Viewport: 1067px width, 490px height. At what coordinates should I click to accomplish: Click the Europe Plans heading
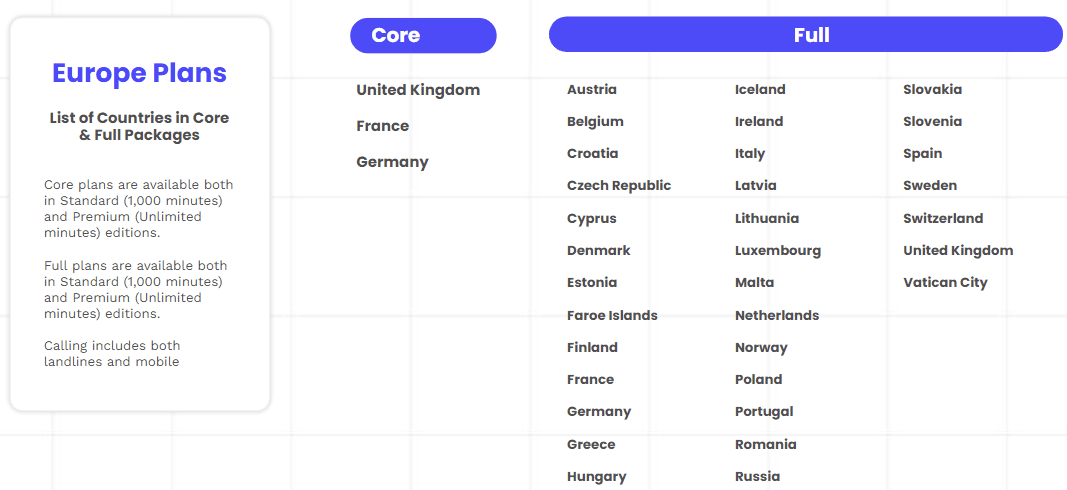(139, 73)
